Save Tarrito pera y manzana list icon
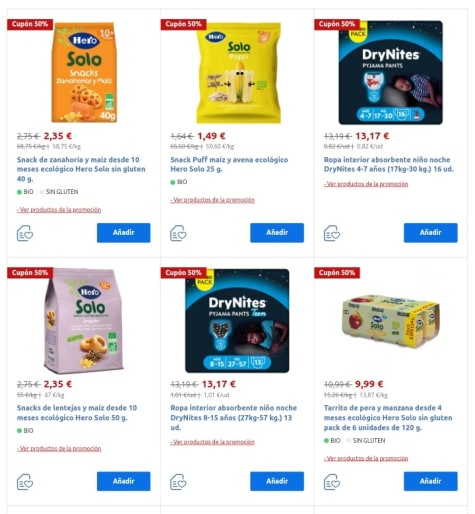This screenshot has width=475, height=514. pos(332,482)
